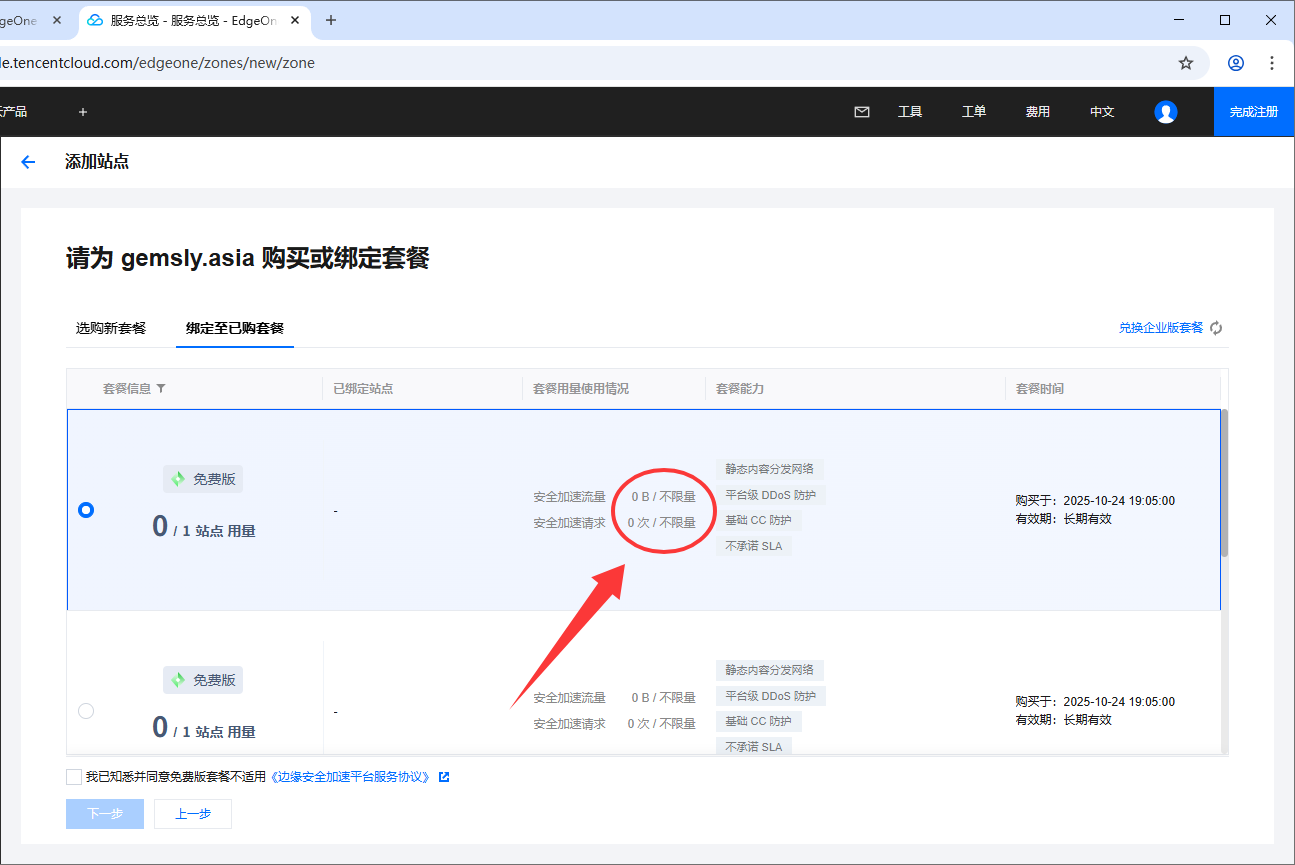Select the second 免费版 plan radio button
The image size is (1295, 865).
click(86, 711)
